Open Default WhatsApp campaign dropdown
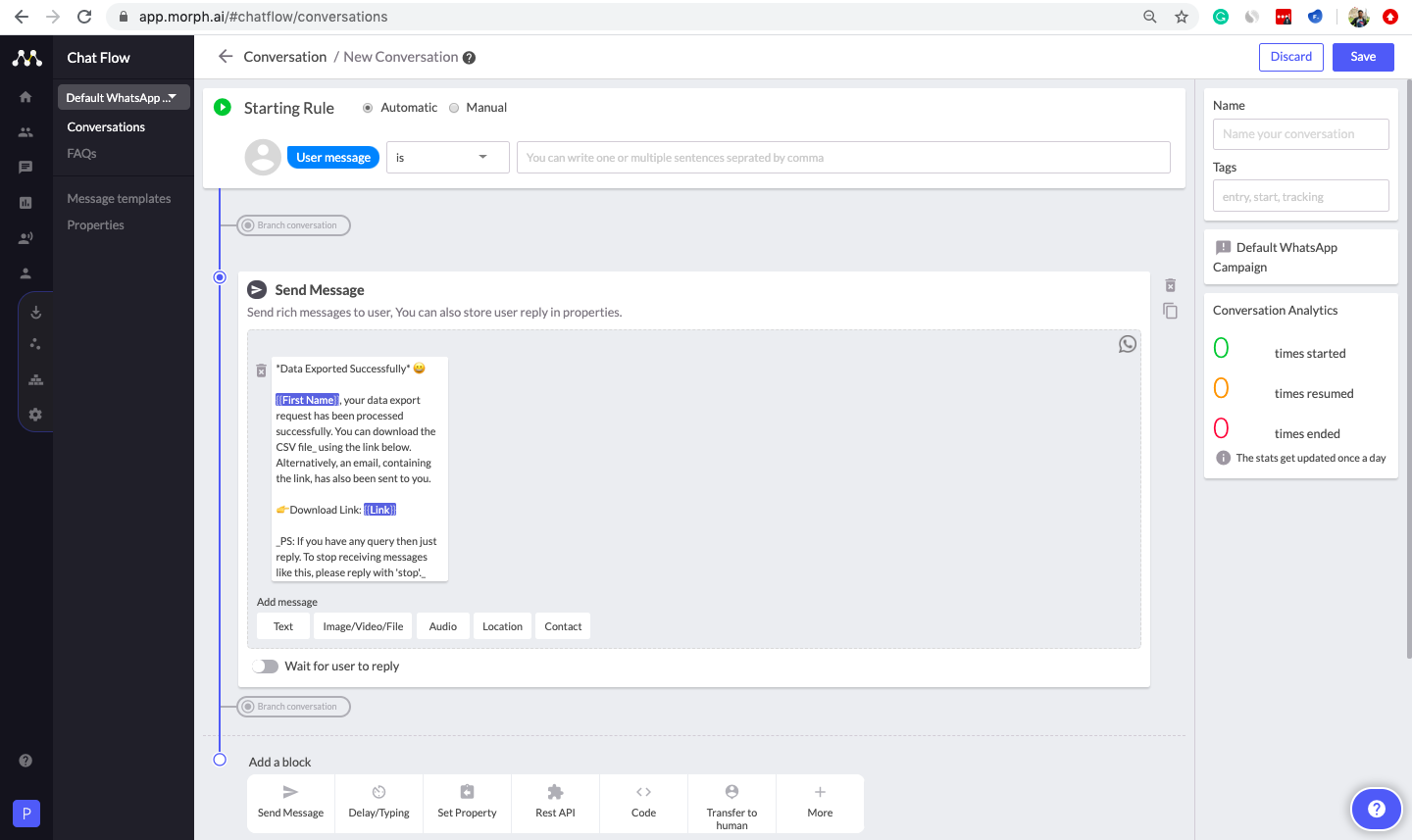Screen dimensions: 1412x840 123,97
